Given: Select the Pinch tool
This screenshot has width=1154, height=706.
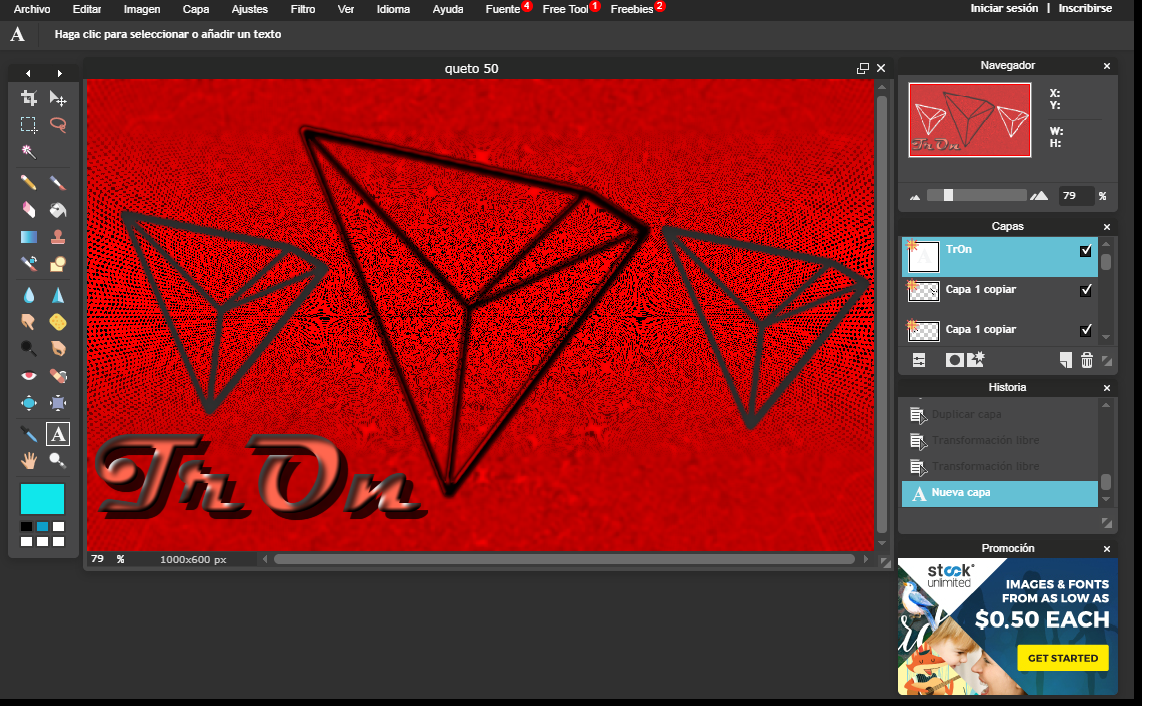Looking at the screenshot, I should coord(57,403).
